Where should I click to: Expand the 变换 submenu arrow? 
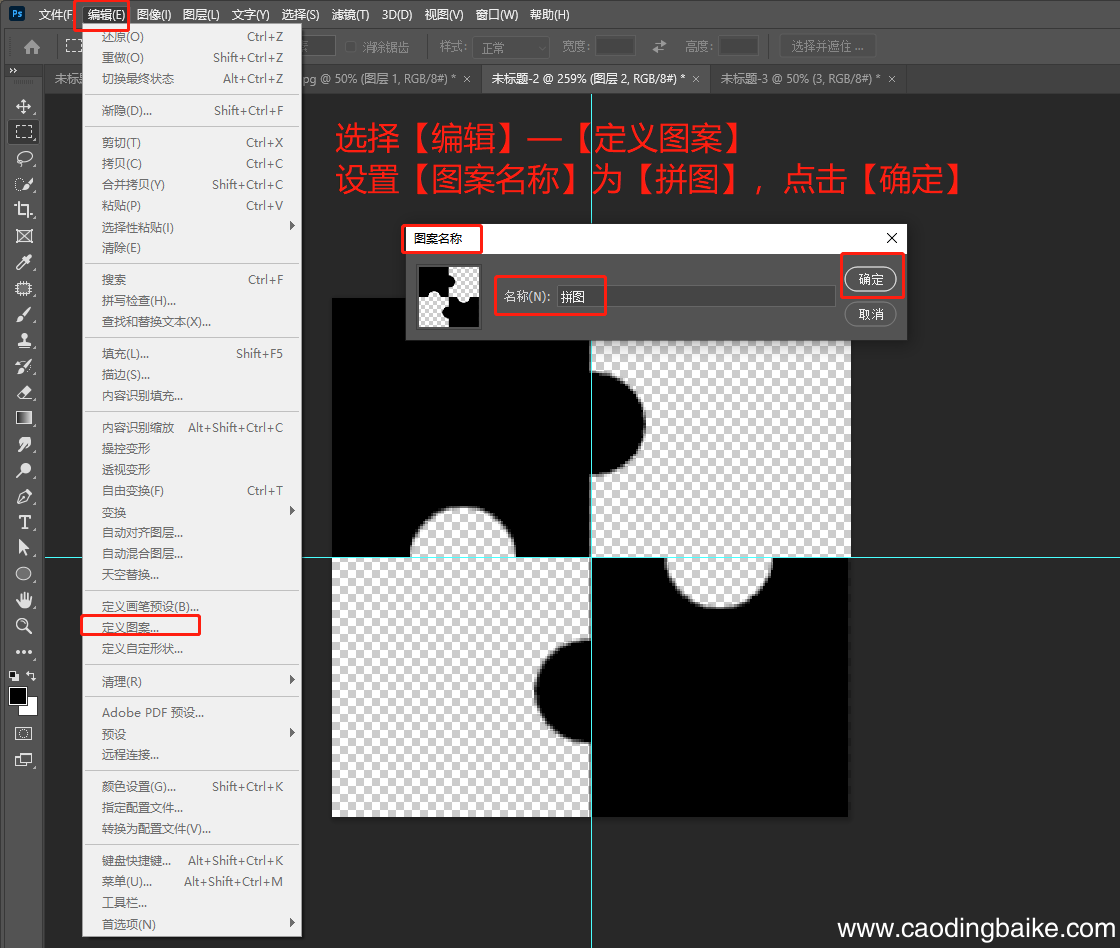coord(292,511)
